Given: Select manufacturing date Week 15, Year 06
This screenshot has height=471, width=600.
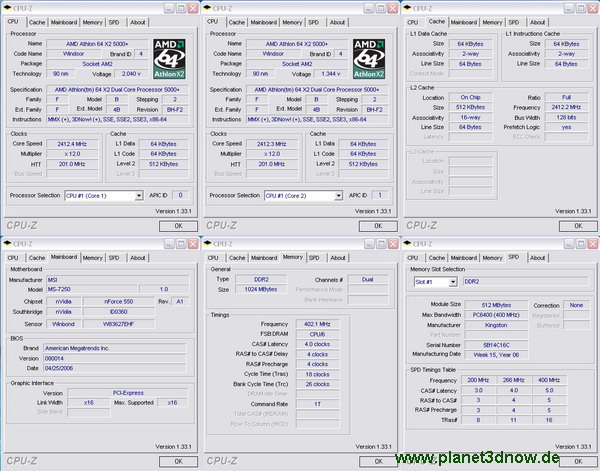Looking at the screenshot, I should 496,355.
